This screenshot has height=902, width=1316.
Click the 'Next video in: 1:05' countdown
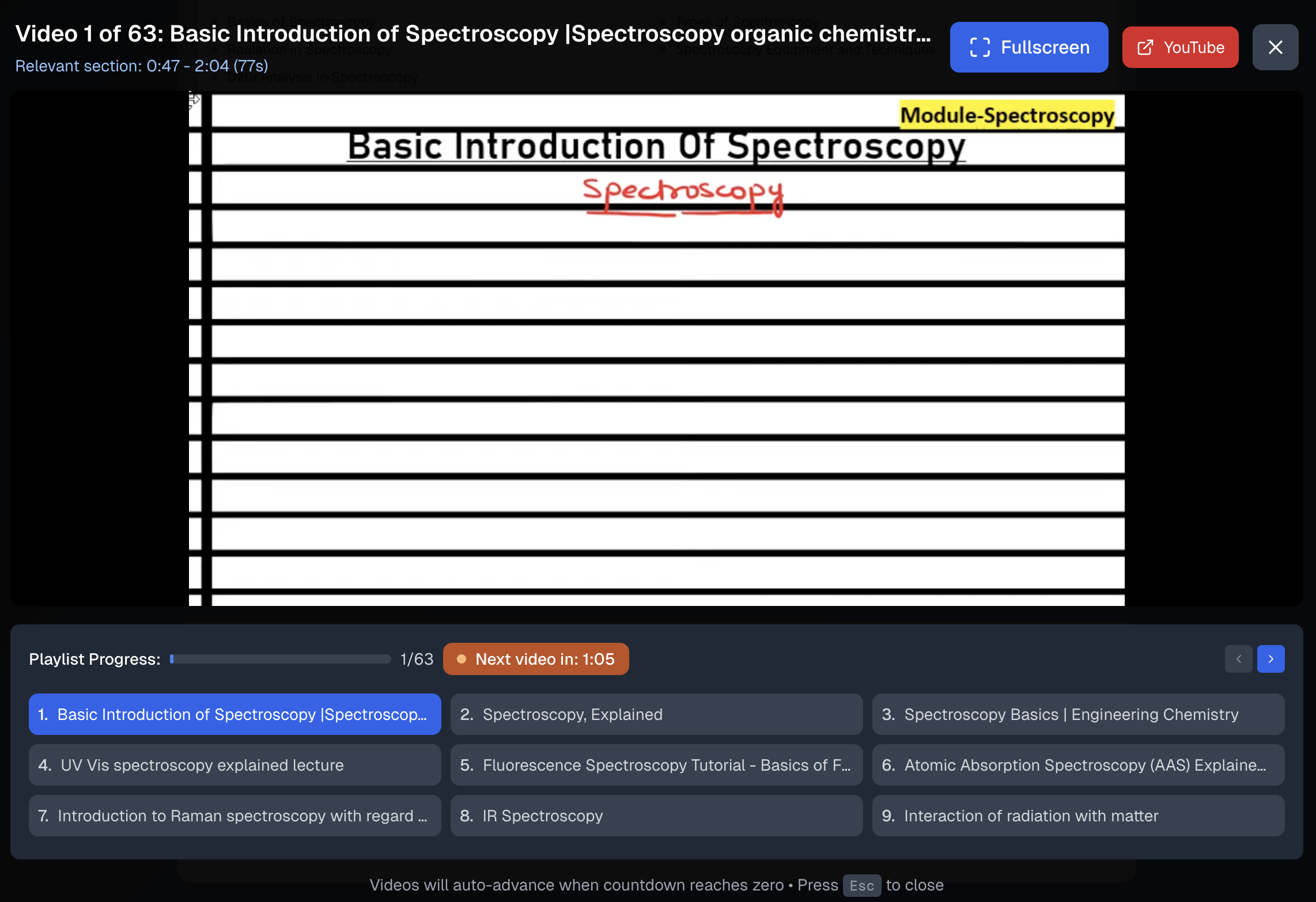point(535,659)
